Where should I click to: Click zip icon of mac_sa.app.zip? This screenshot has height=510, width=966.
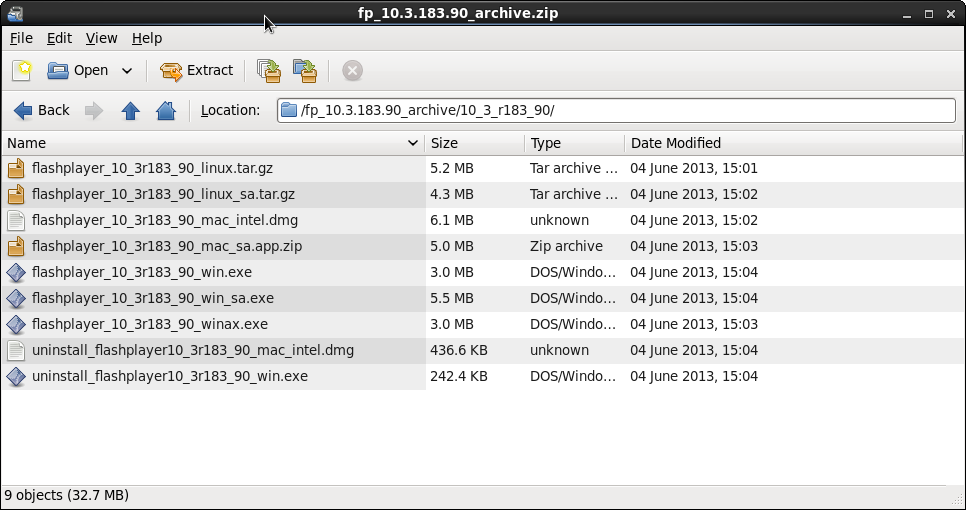pos(16,246)
